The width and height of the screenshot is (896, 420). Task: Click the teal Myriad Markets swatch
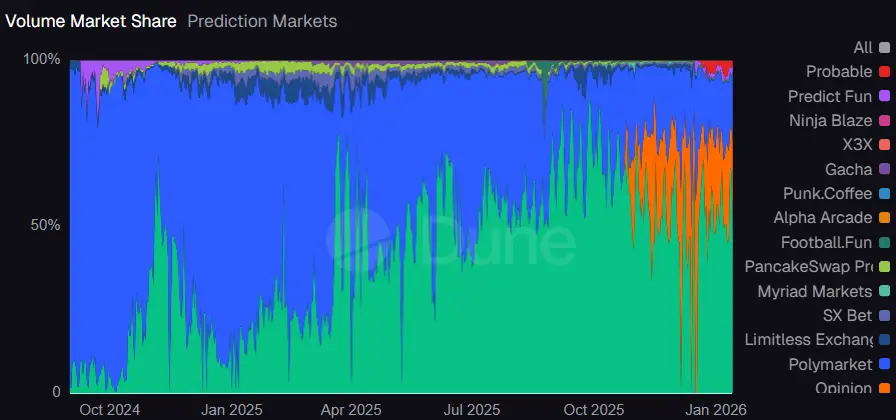pos(885,291)
